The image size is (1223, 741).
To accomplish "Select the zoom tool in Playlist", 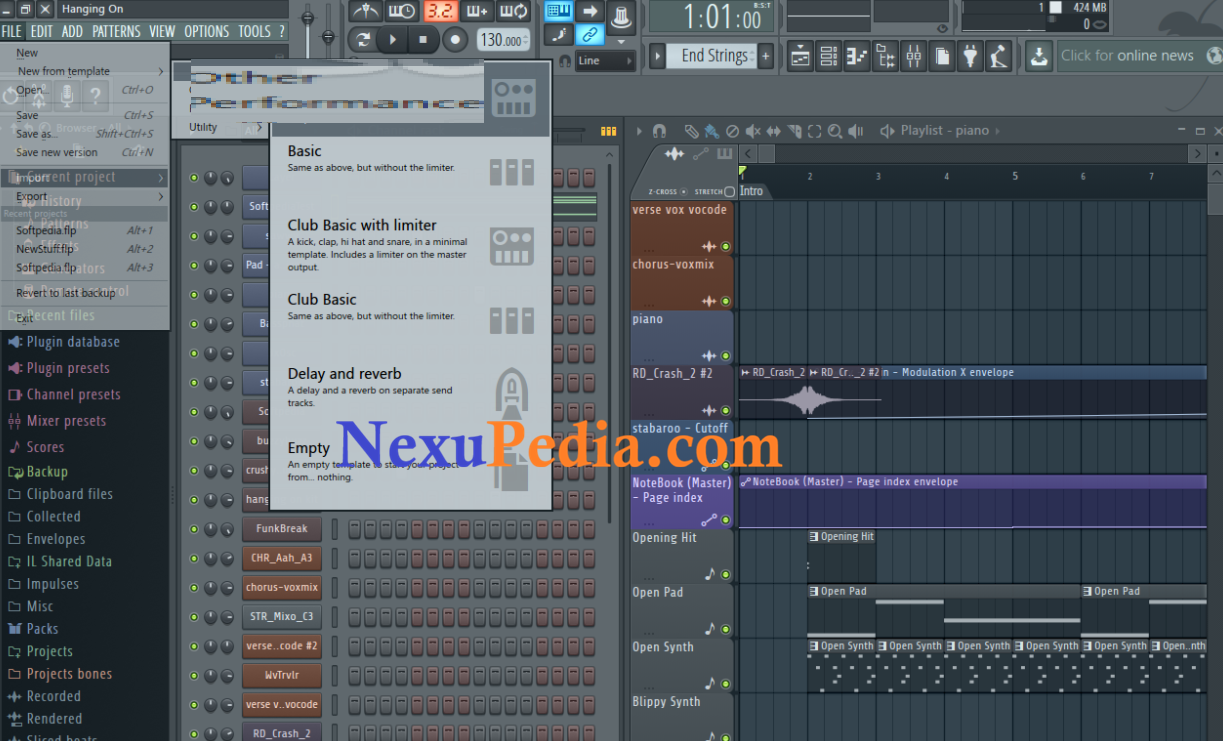I will pyautogui.click(x=835, y=131).
